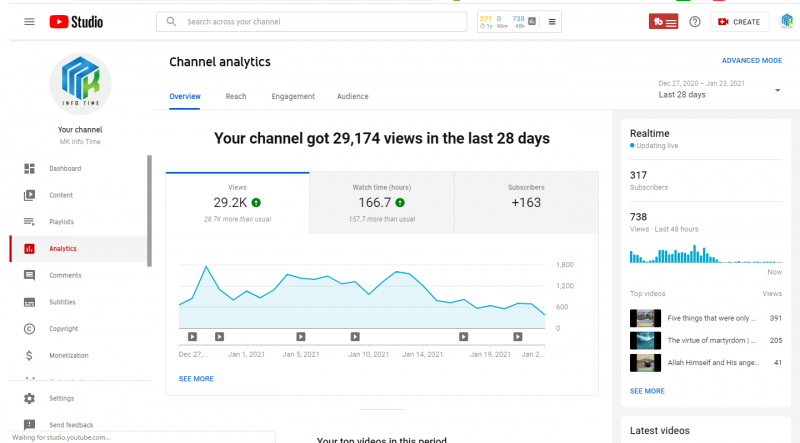Open the account avatar menu

click(786, 21)
